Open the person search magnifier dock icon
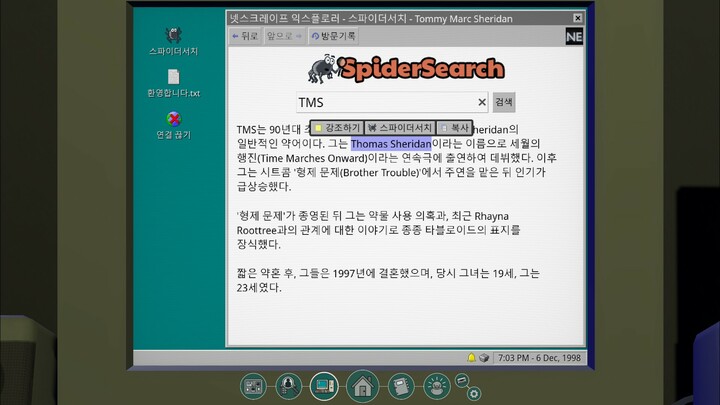The width and height of the screenshot is (720, 405). tap(288, 384)
